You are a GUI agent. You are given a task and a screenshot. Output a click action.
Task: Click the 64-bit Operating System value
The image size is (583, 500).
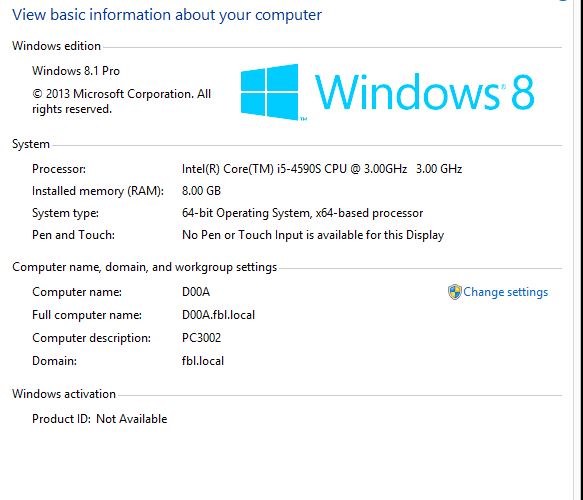pos(302,213)
